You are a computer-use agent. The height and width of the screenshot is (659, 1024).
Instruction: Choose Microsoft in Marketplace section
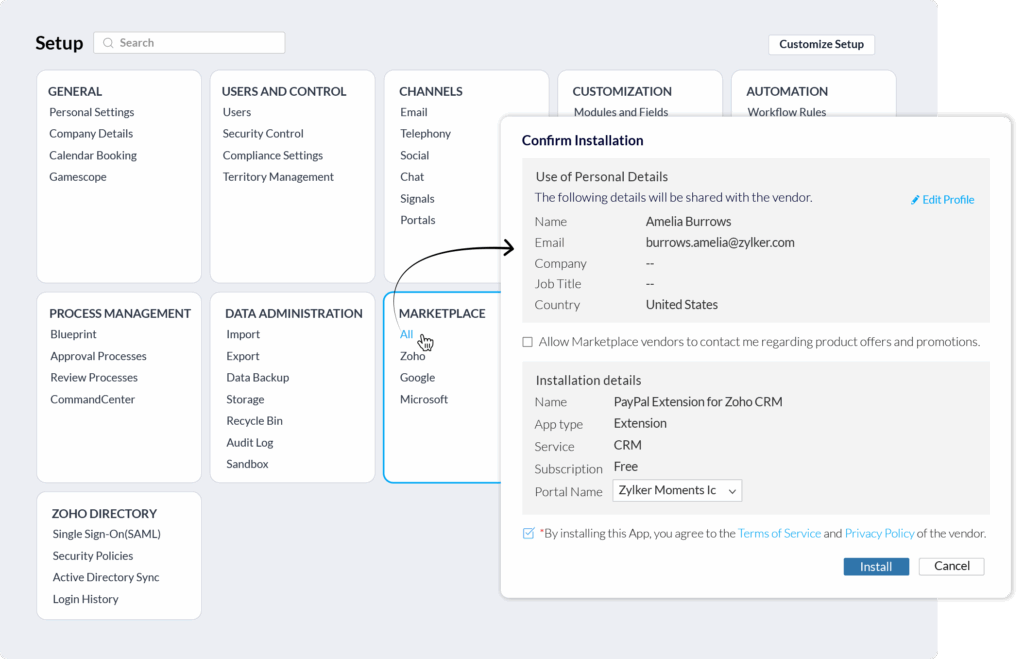click(424, 400)
